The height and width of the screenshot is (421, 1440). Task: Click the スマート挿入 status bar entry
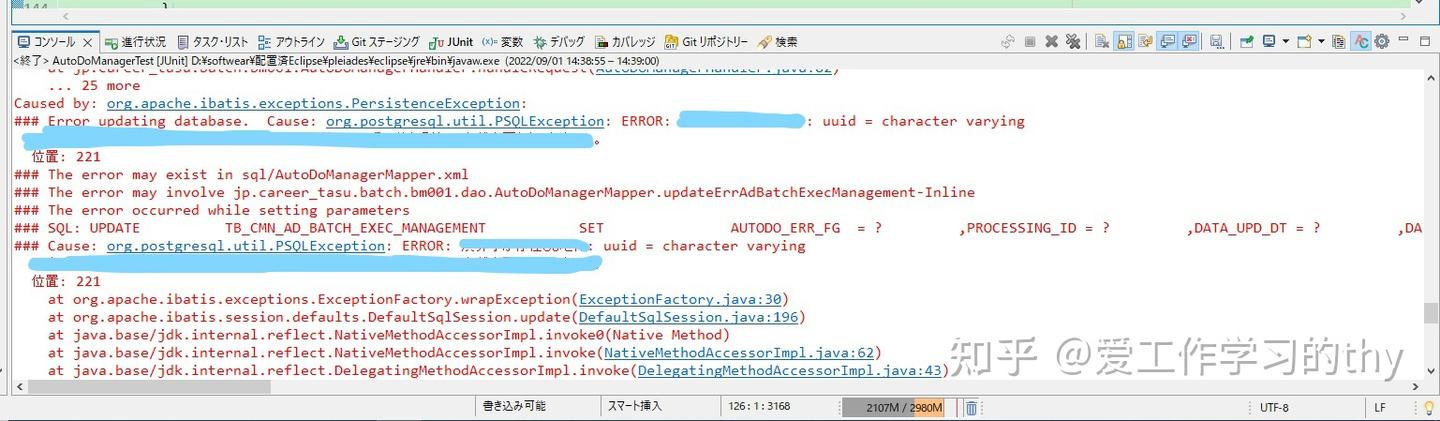click(x=635, y=407)
